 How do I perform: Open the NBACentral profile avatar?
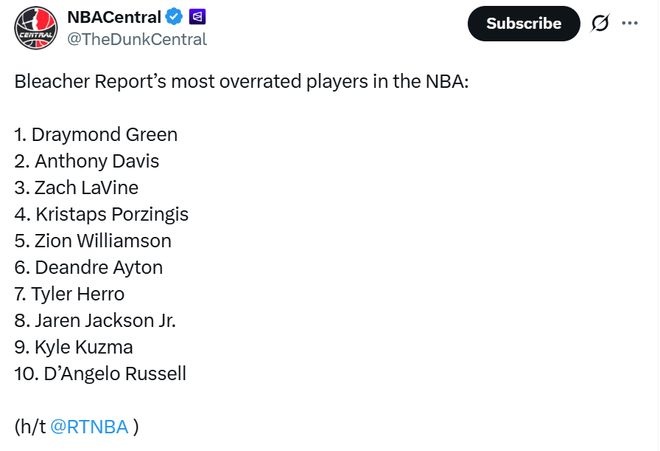(x=36, y=27)
